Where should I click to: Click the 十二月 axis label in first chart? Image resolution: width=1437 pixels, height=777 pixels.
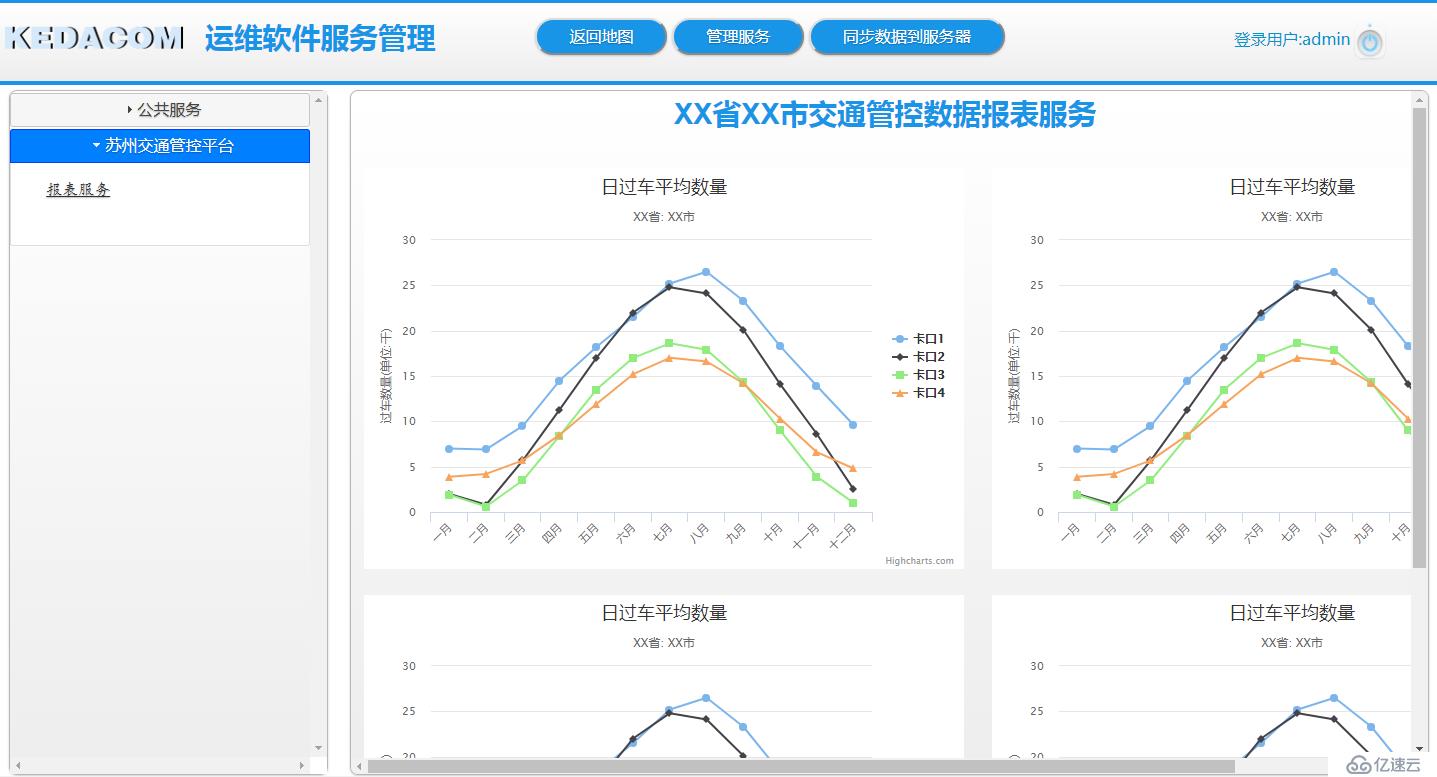[x=842, y=535]
